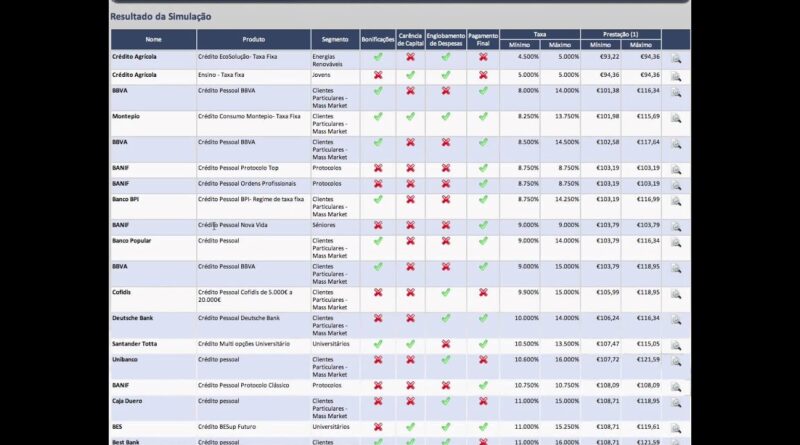
Task: Click the €107,47 installment value
Action: click(x=608, y=344)
